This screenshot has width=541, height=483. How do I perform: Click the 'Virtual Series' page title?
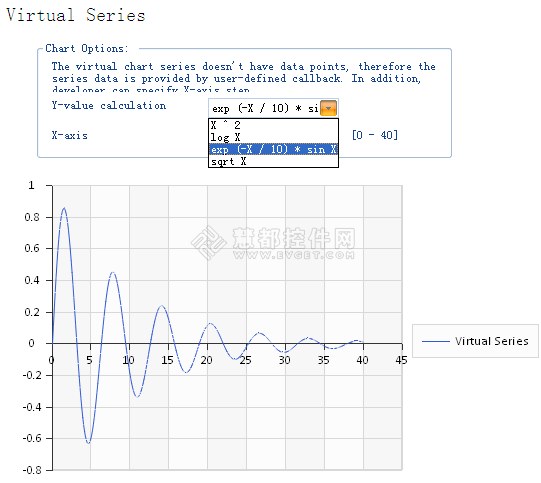tap(76, 15)
